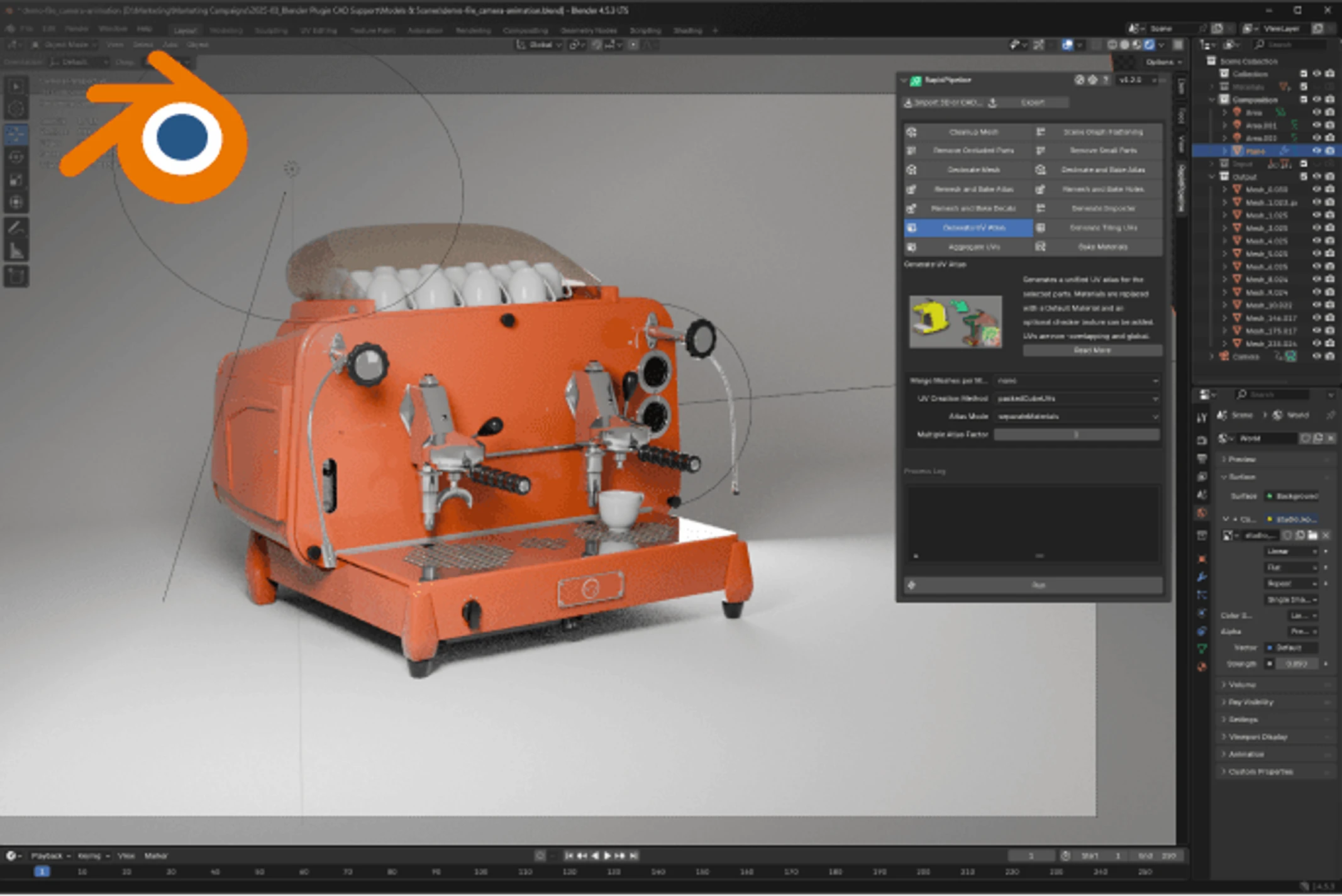Open the UV Creation Method dropdown
The width and height of the screenshot is (1342, 896).
[x=1077, y=399]
